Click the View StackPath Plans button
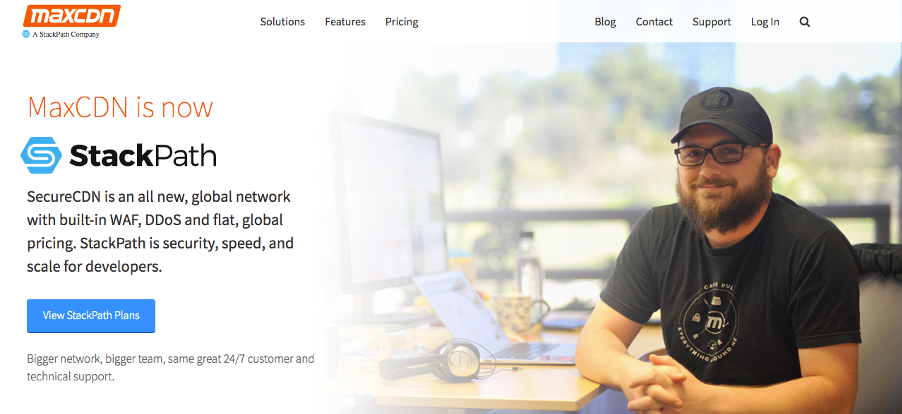This screenshot has width=902, height=414. pyautogui.click(x=91, y=316)
